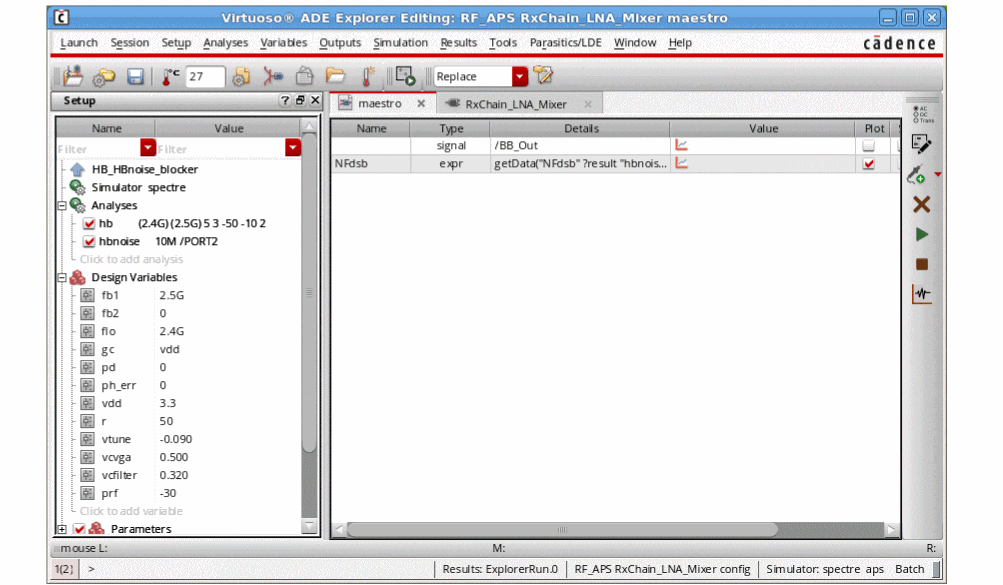This screenshot has width=1003, height=585.
Task: Toggle the hbnoise analysis checkbox
Action: click(x=89, y=242)
